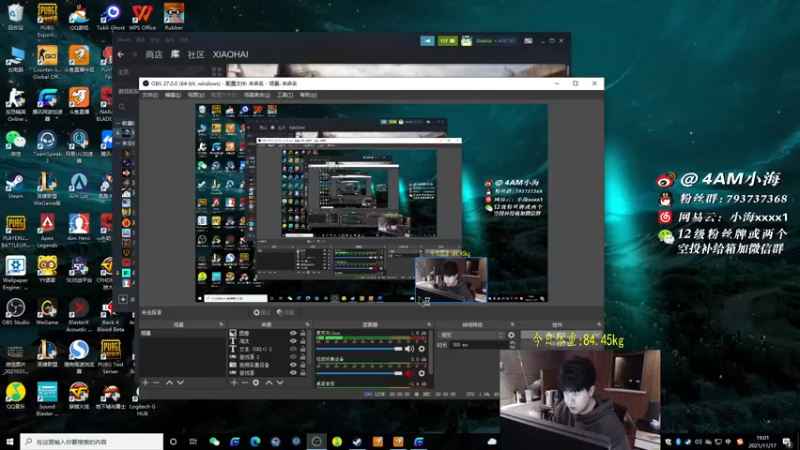
Task: Toggle visibility of 游戏源 2 source
Action: tap(293, 357)
